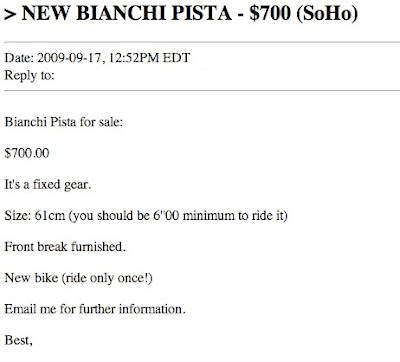The width and height of the screenshot is (400, 362).
Task: Click the "(ride only once!)" remark
Action: [x=107, y=278]
